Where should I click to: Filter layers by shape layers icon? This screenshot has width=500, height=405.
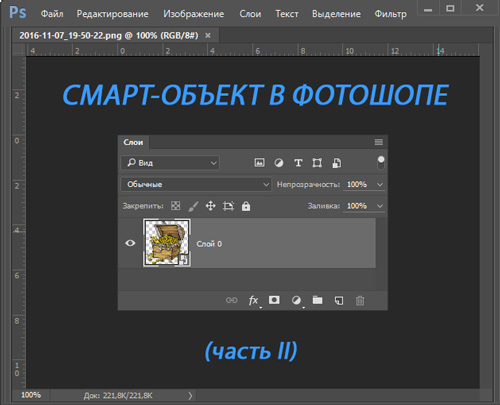point(317,163)
